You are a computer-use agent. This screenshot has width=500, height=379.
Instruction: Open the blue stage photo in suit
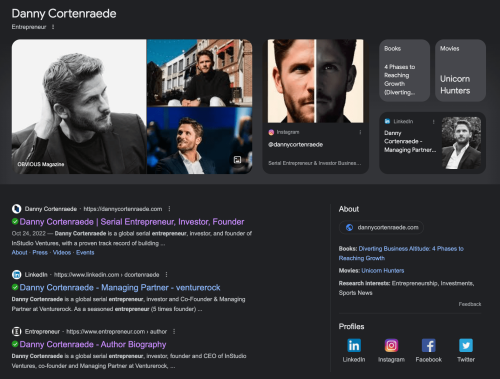click(x=200, y=141)
